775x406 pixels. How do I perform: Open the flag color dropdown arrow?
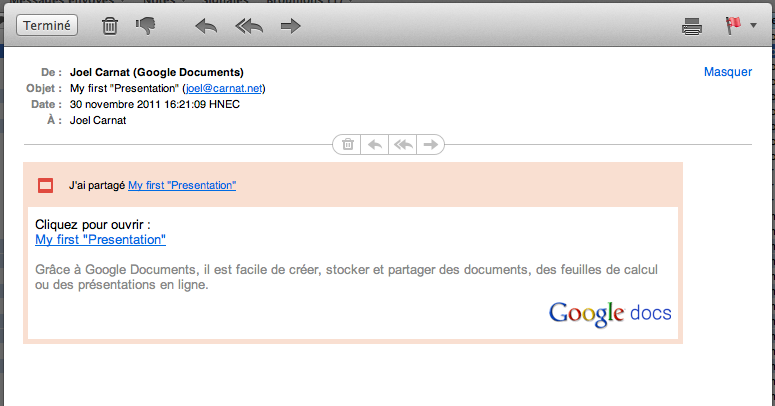753,25
